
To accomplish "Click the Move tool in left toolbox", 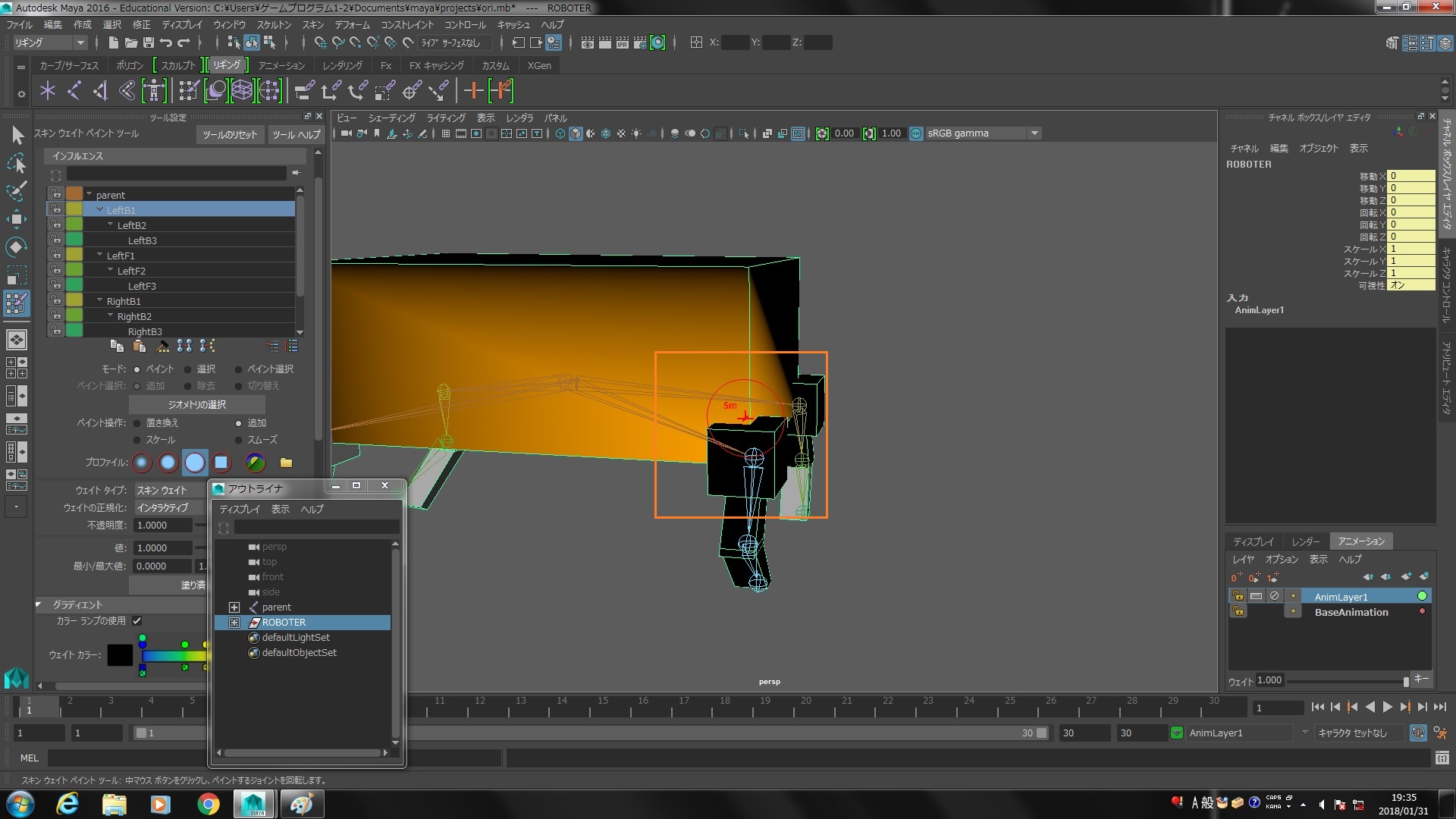I will (16, 219).
